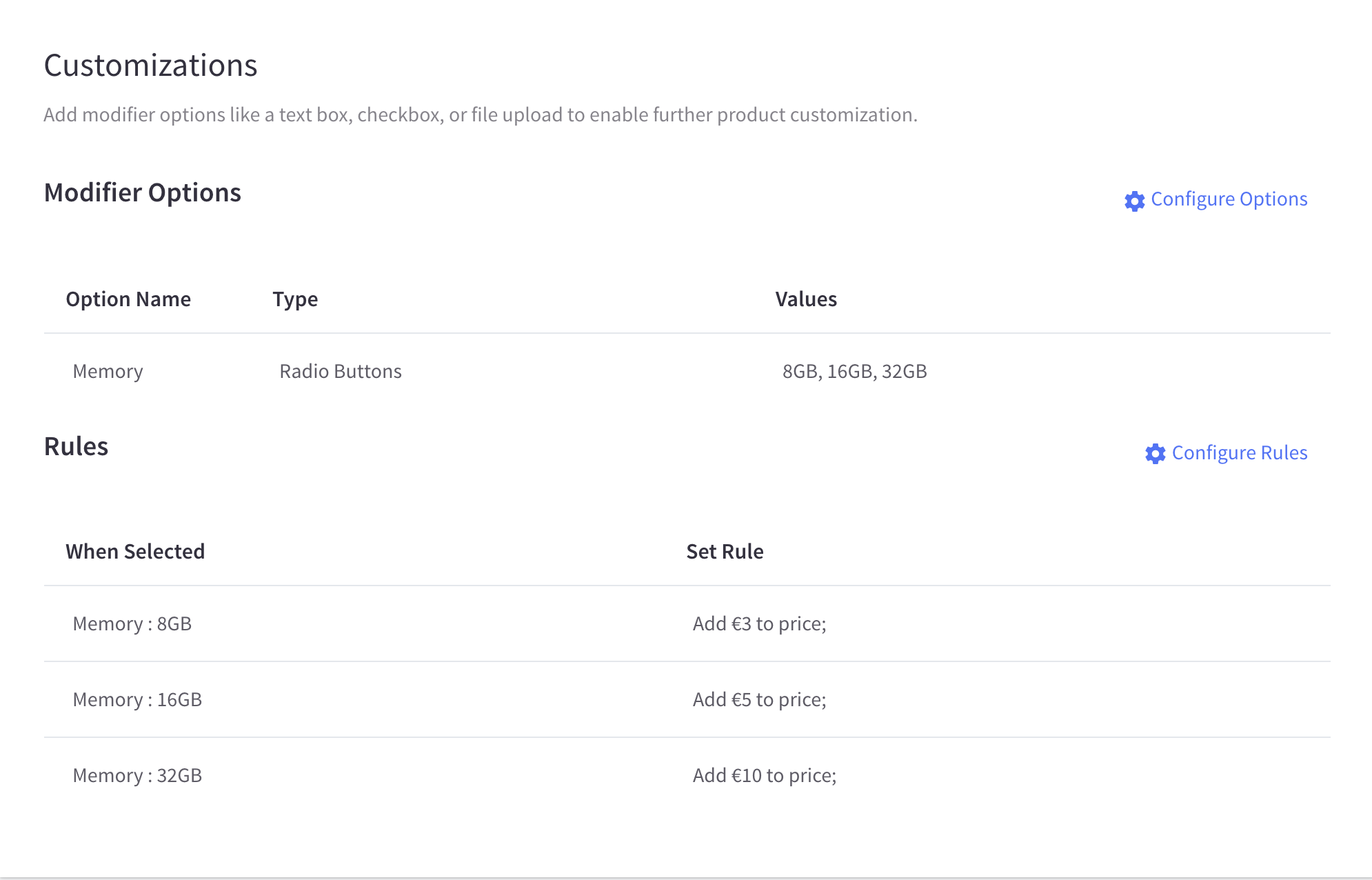Screen dimensions: 1372x880
Task: Click the Radio Buttons type cell
Action: click(x=341, y=371)
